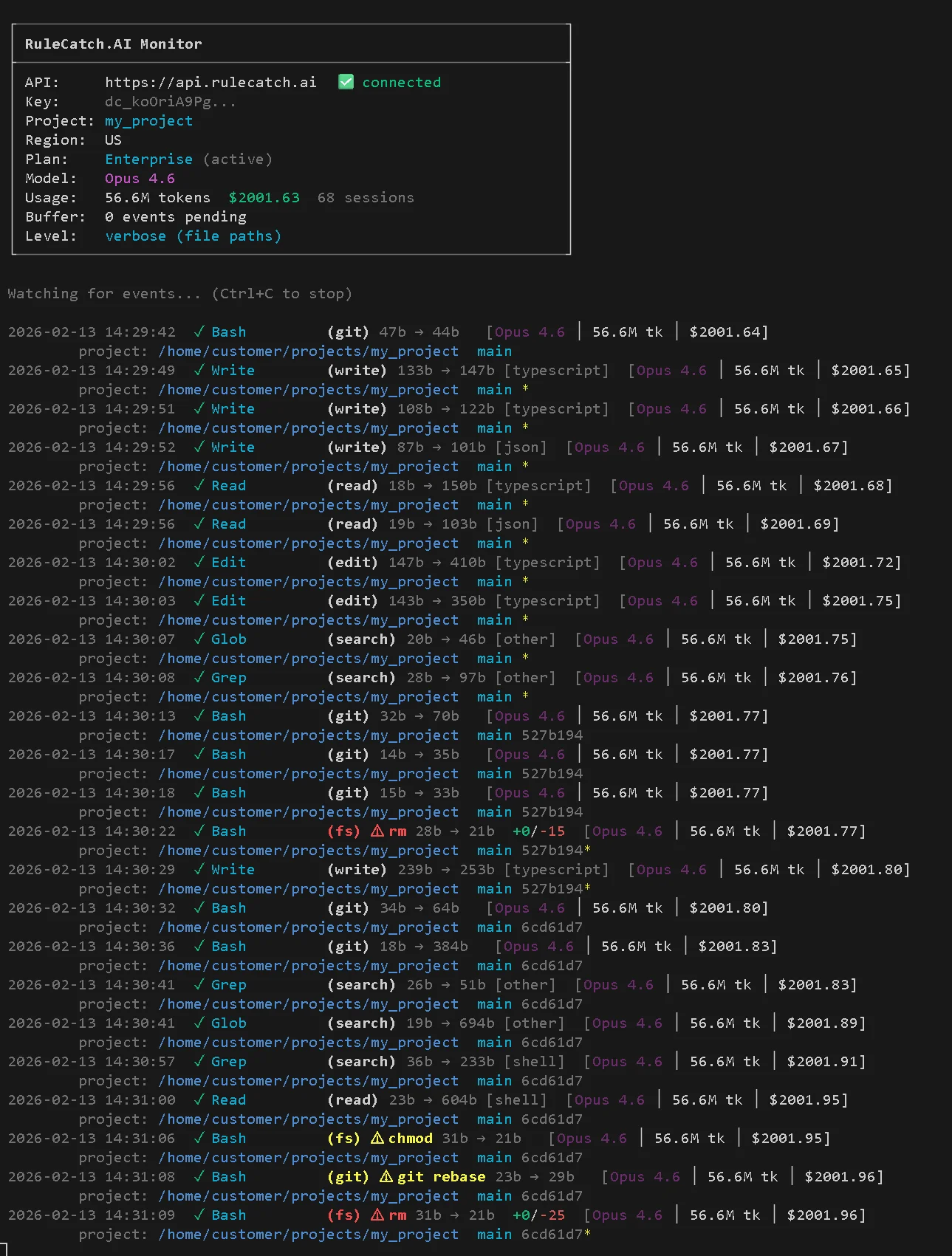Click the Grep label at 14:30:41
The image size is (952, 1256).
[x=229, y=984]
